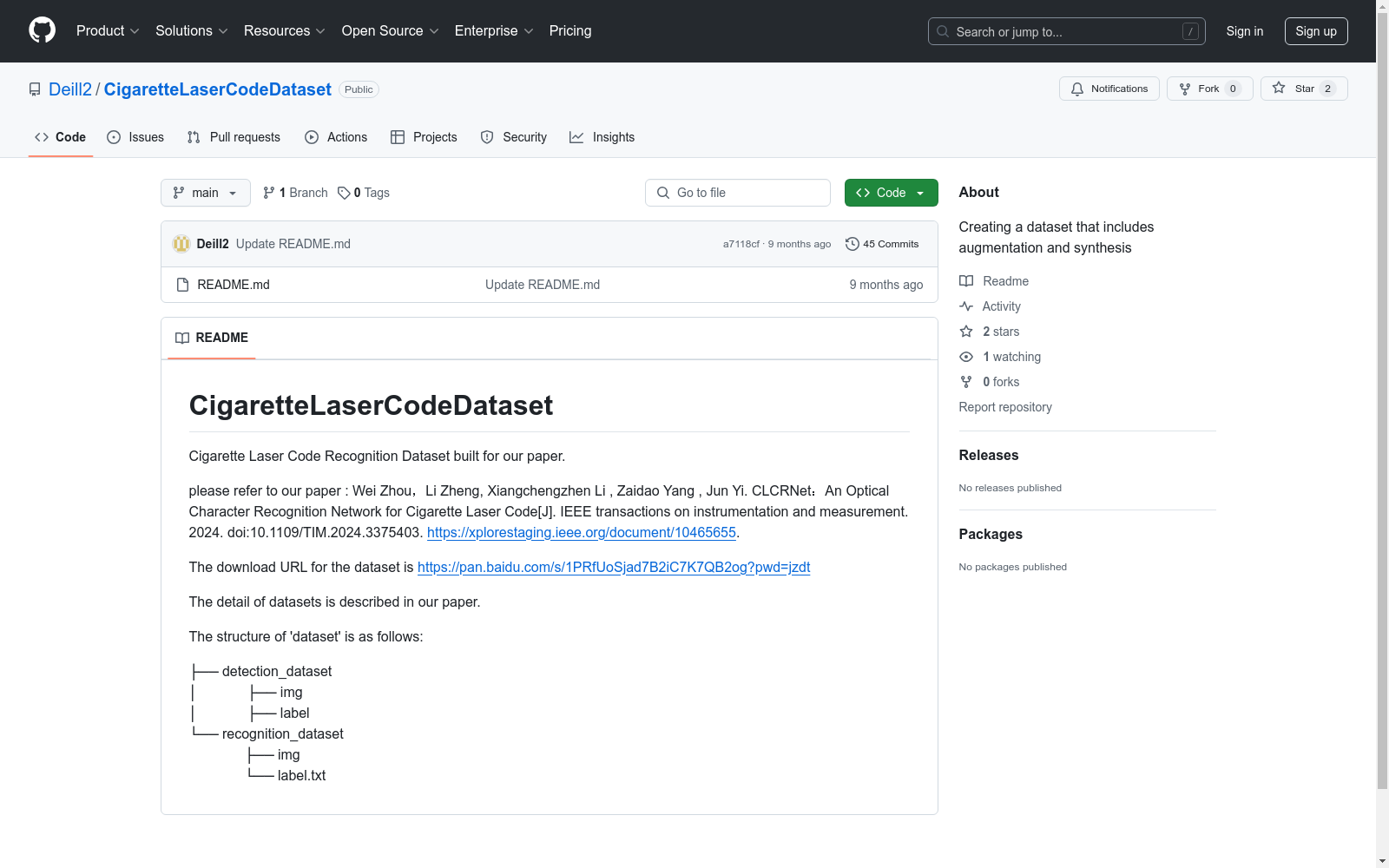Open the Open Source dropdown
The width and height of the screenshot is (1389, 868).
coord(391,31)
